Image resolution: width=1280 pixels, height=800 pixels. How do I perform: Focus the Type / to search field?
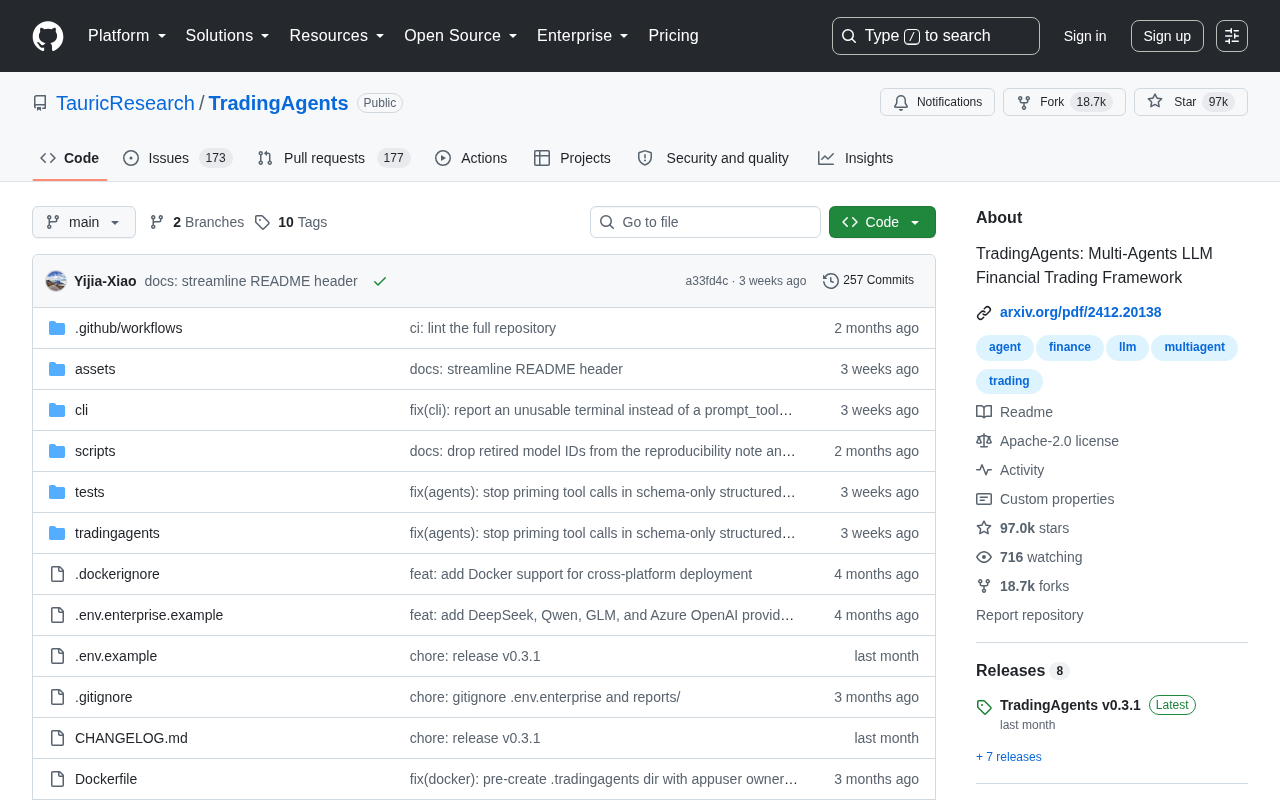[x=936, y=36]
